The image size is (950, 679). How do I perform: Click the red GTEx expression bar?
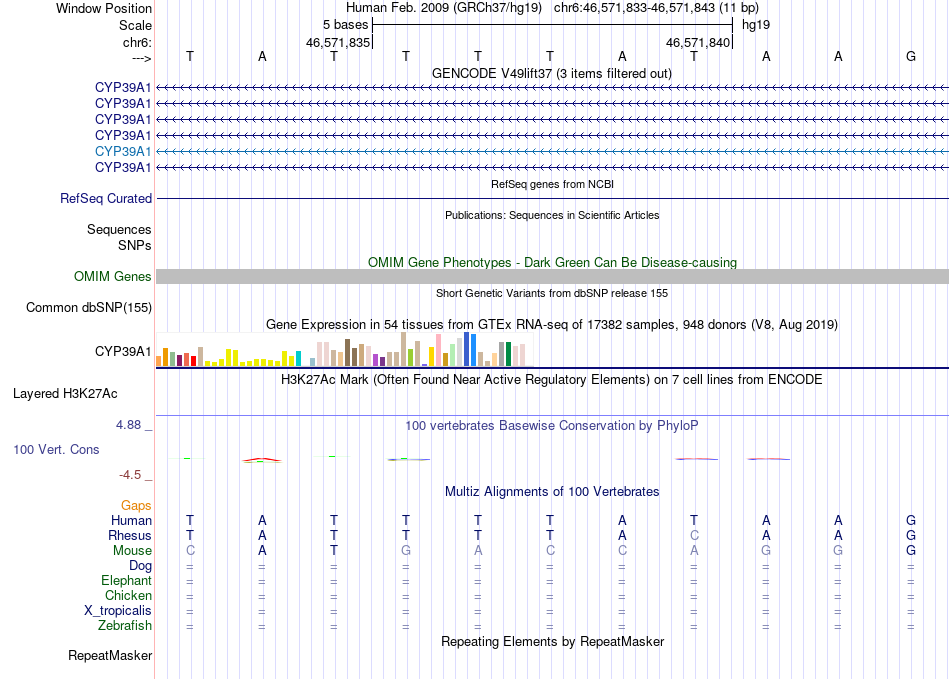click(x=193, y=360)
